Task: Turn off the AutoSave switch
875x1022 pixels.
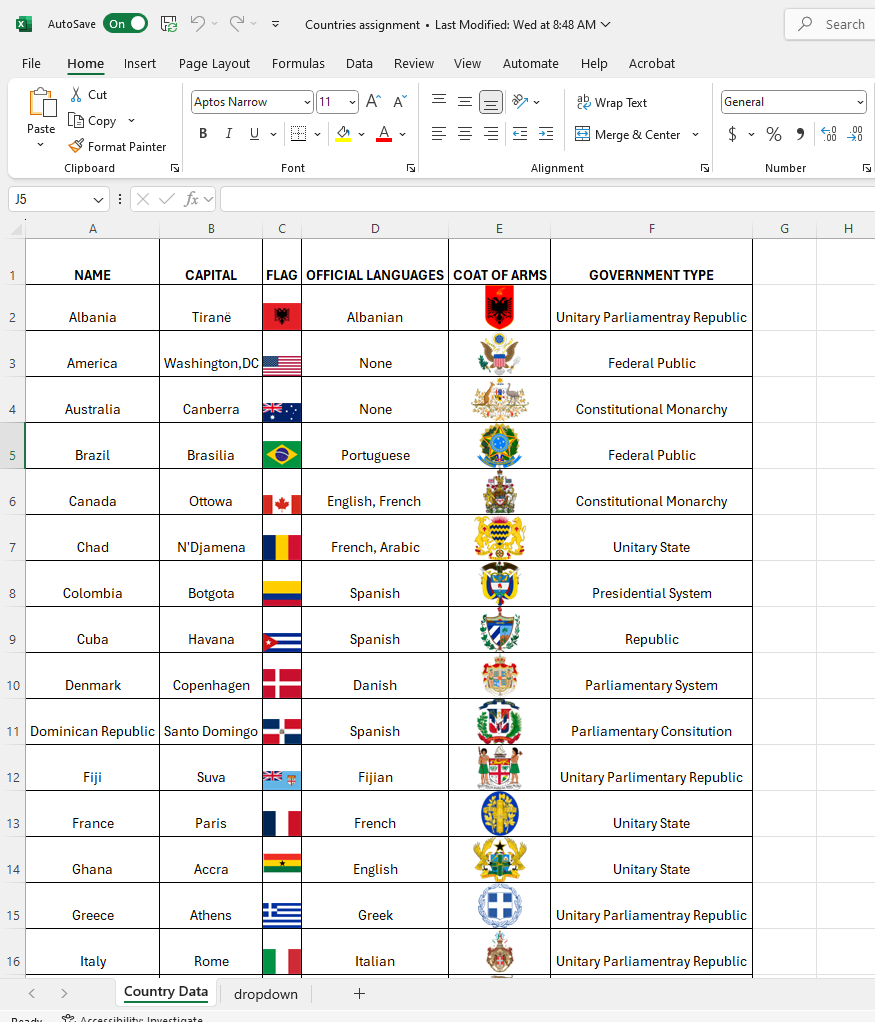Action: pyautogui.click(x=126, y=24)
